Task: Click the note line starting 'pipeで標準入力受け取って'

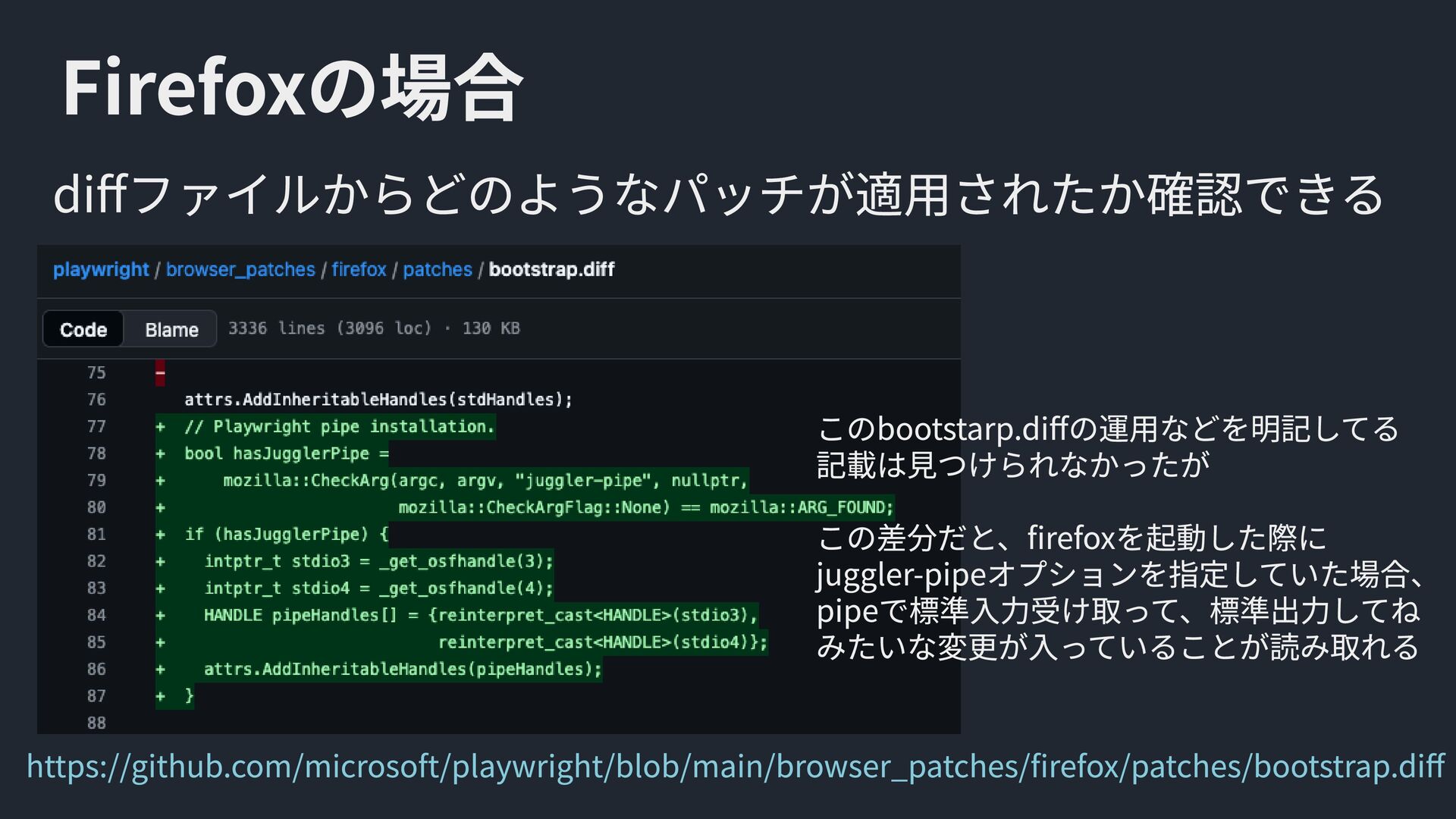Action: [1119, 610]
